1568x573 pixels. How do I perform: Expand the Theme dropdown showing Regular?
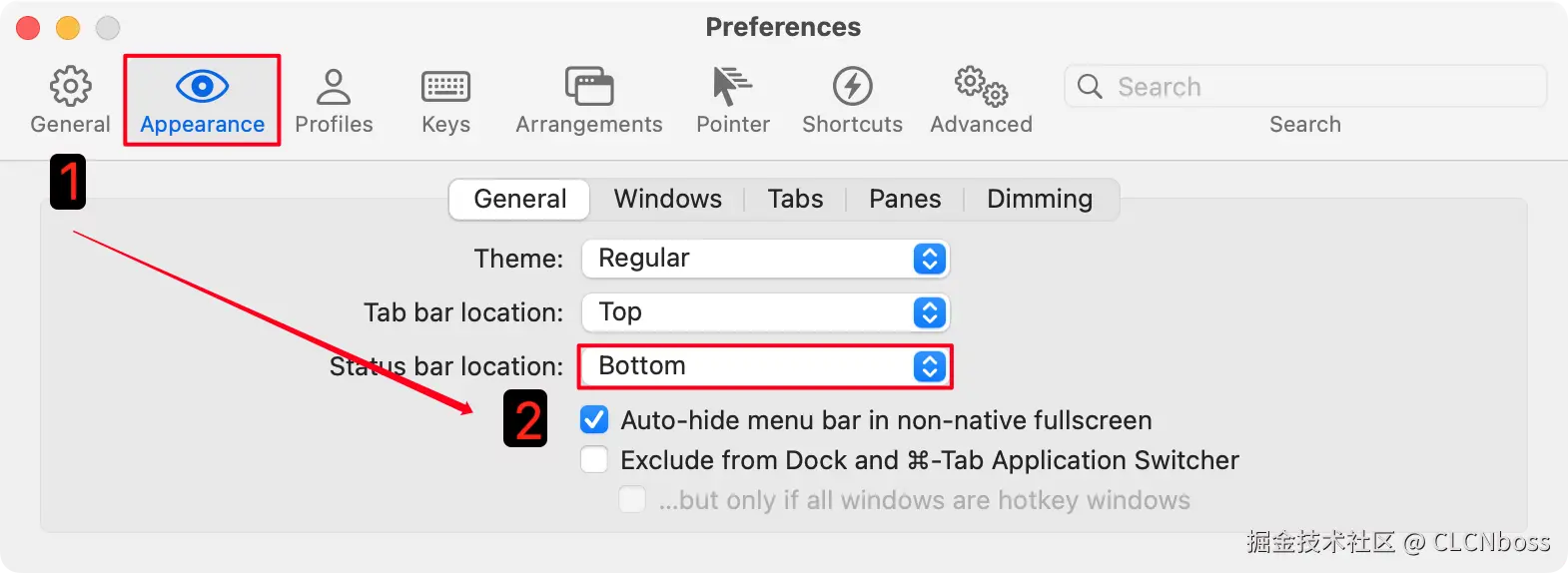[x=765, y=259]
